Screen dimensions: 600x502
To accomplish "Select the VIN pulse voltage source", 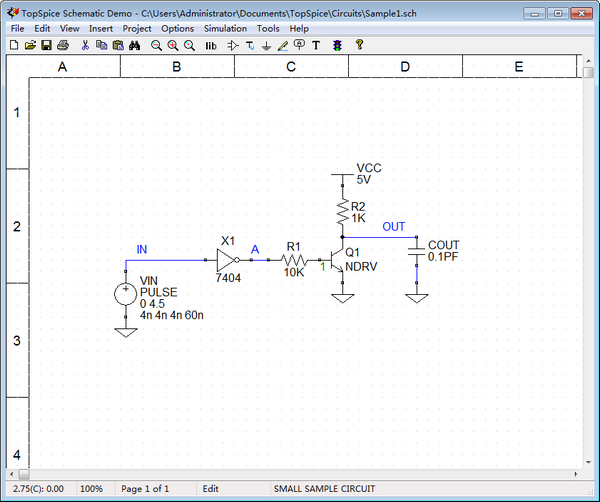I will pyautogui.click(x=126, y=294).
